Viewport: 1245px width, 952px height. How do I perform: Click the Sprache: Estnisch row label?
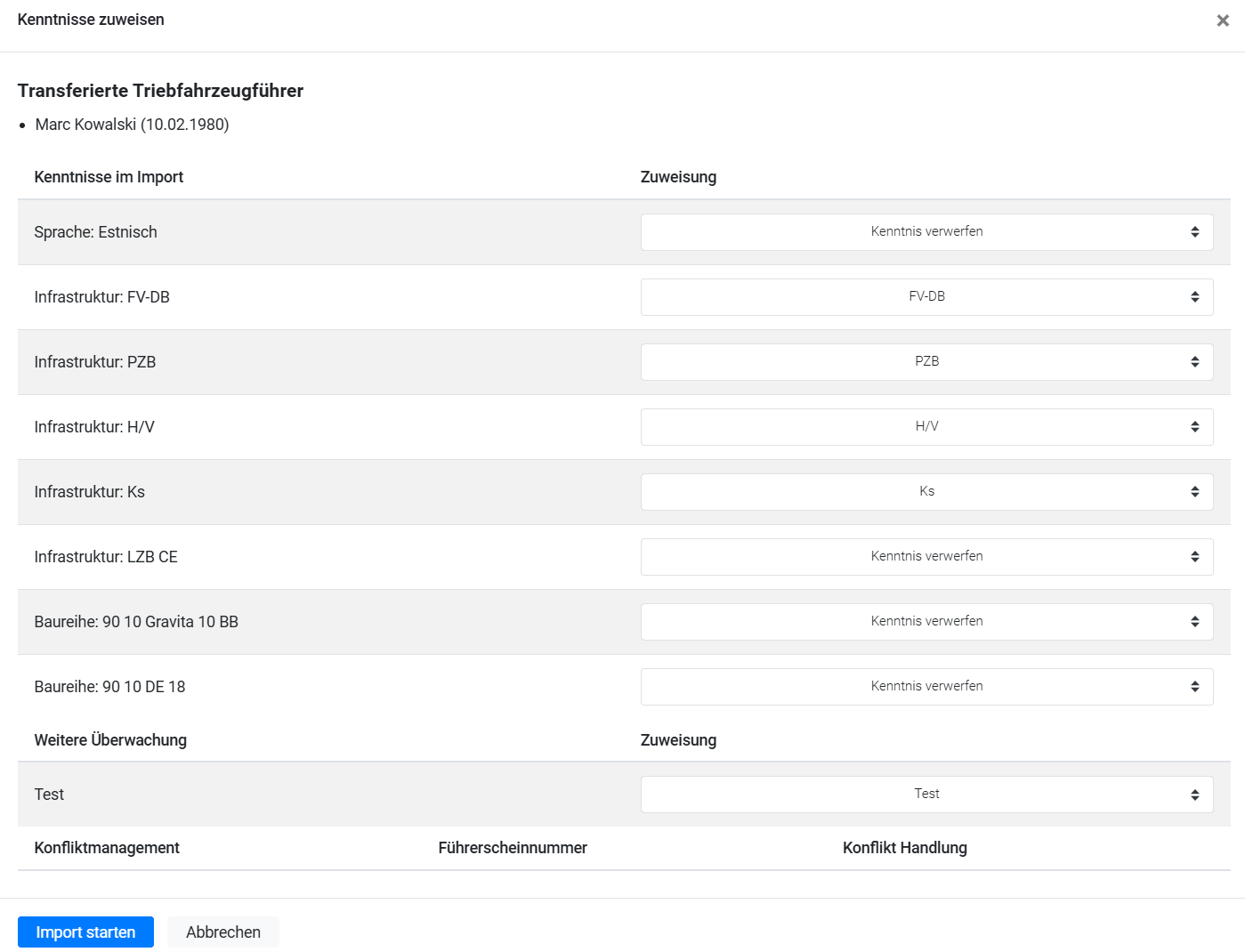pyautogui.click(x=95, y=232)
